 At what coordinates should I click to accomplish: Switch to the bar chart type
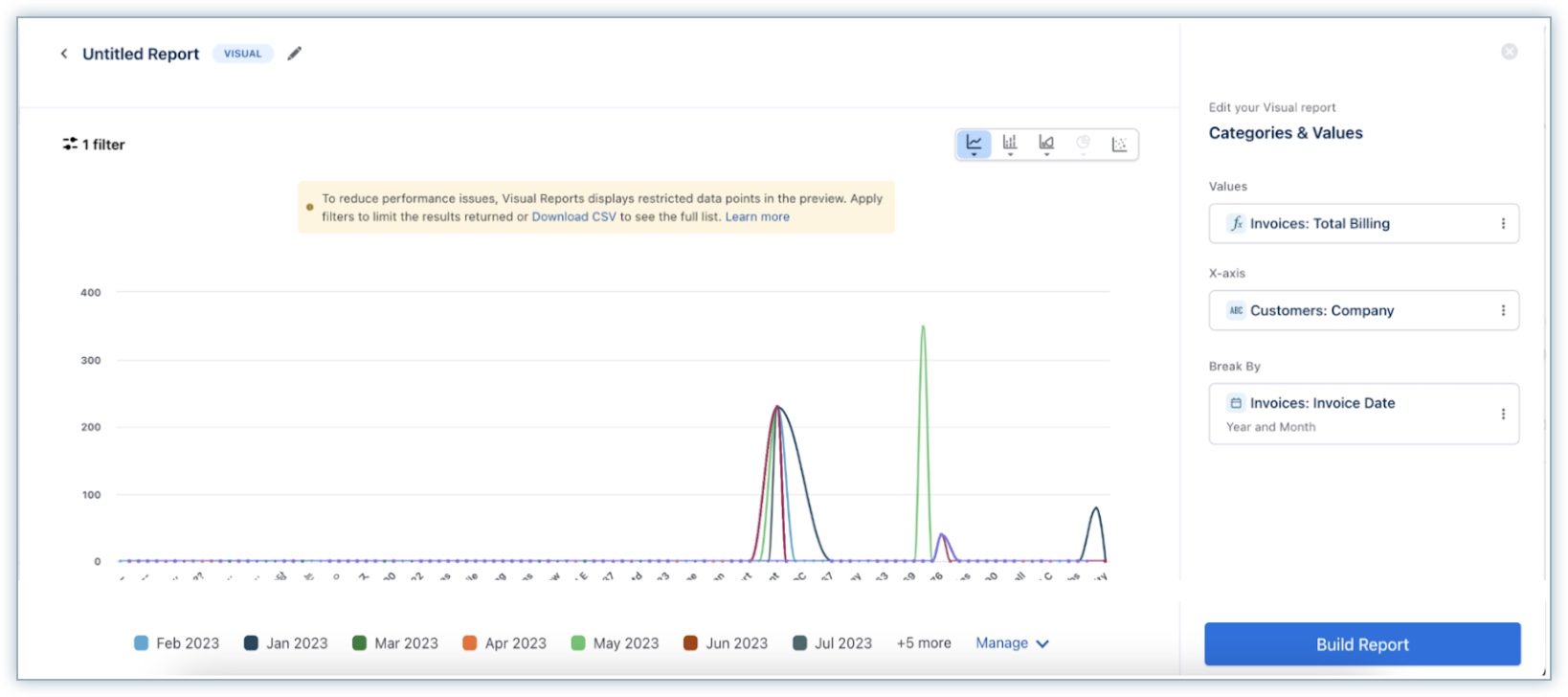tap(1010, 144)
